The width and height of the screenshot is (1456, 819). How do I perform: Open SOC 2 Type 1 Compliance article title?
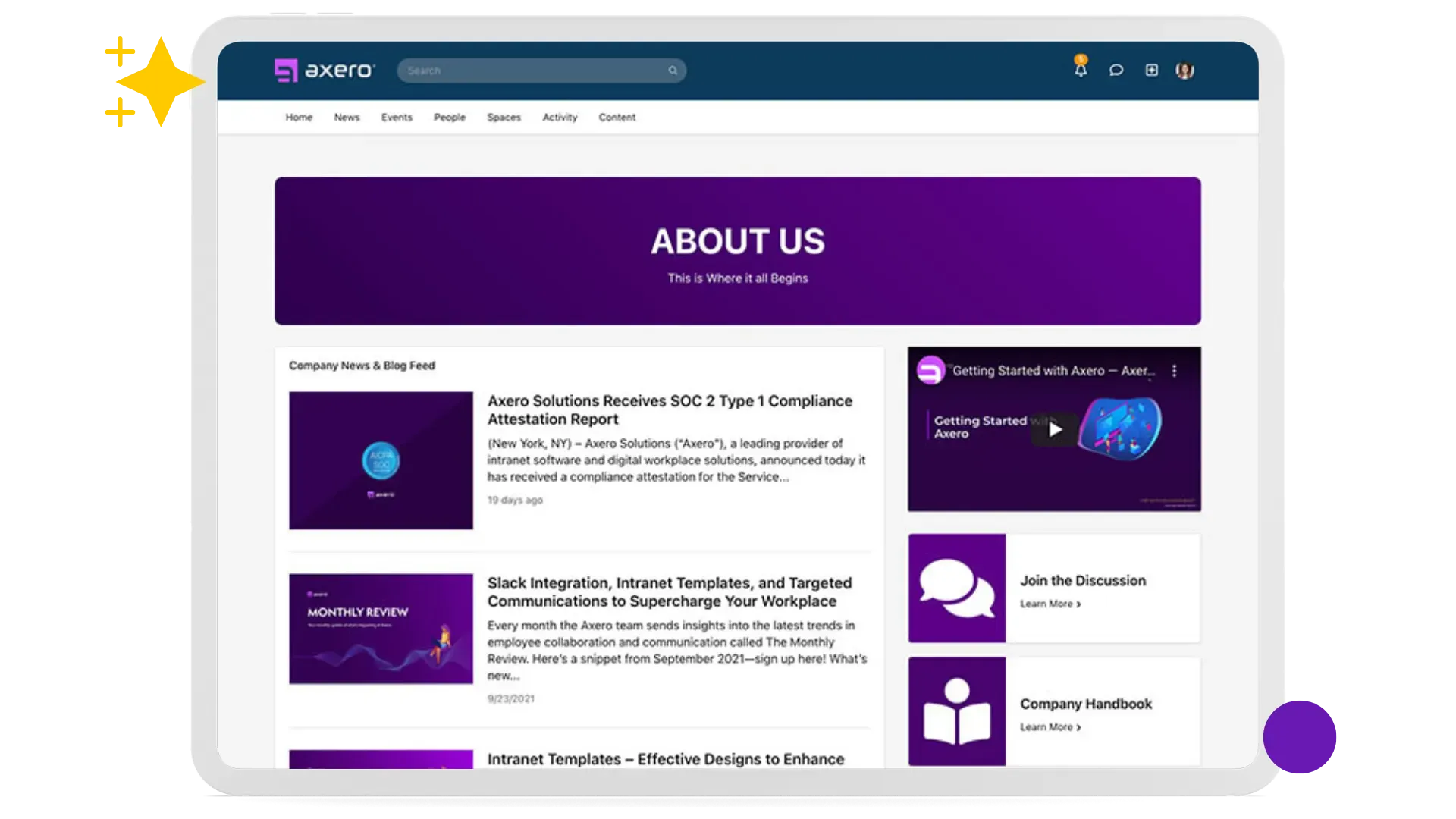670,410
